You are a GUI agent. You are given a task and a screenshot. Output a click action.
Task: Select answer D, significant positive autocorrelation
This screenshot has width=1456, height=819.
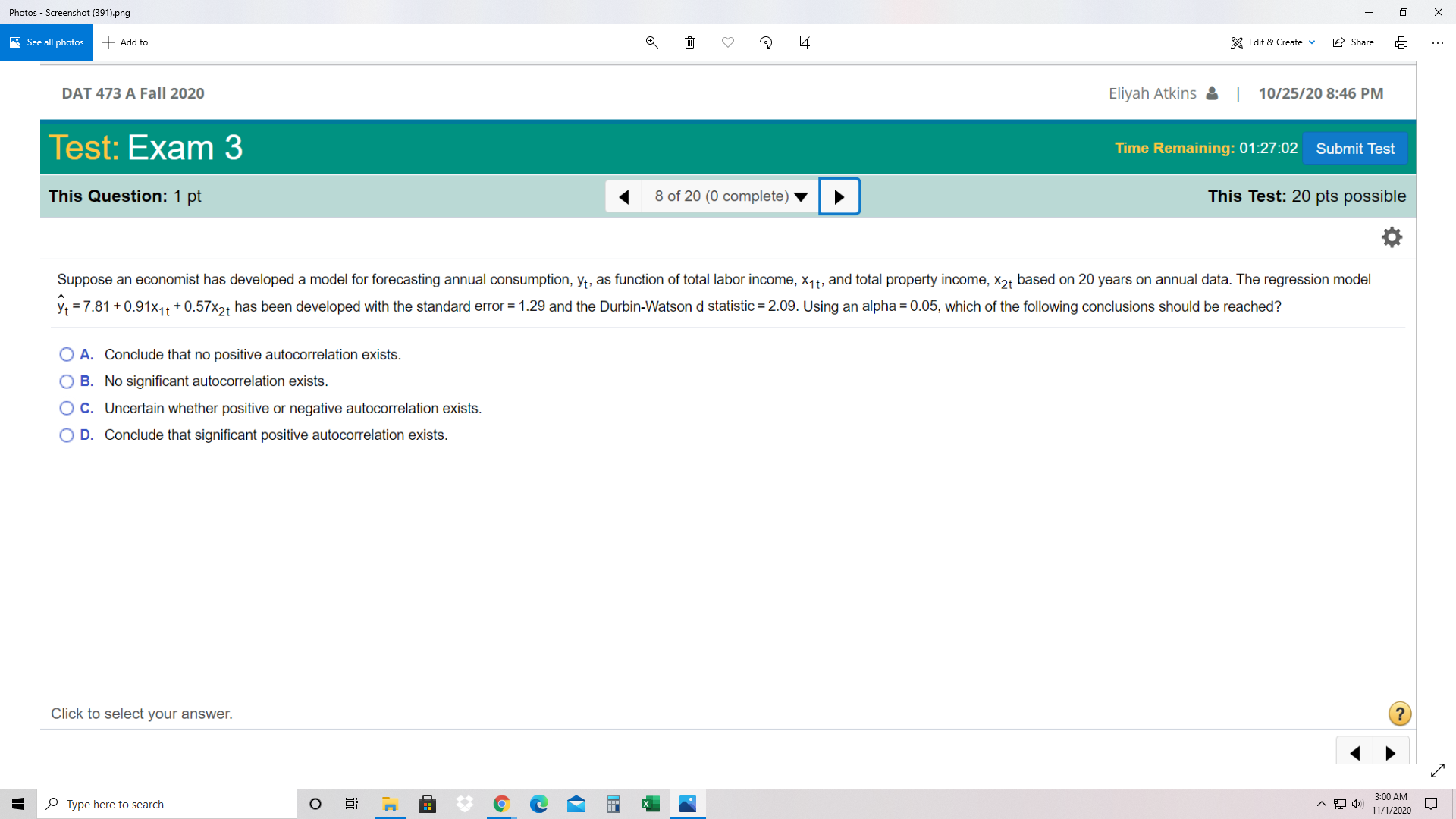coord(67,435)
